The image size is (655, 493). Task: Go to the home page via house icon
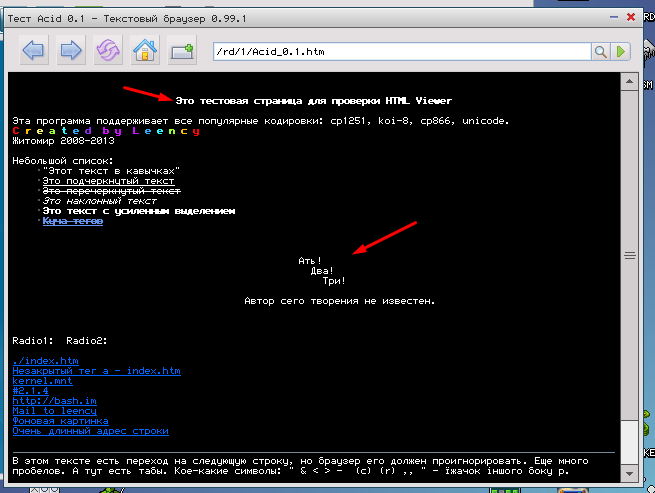tap(144, 50)
